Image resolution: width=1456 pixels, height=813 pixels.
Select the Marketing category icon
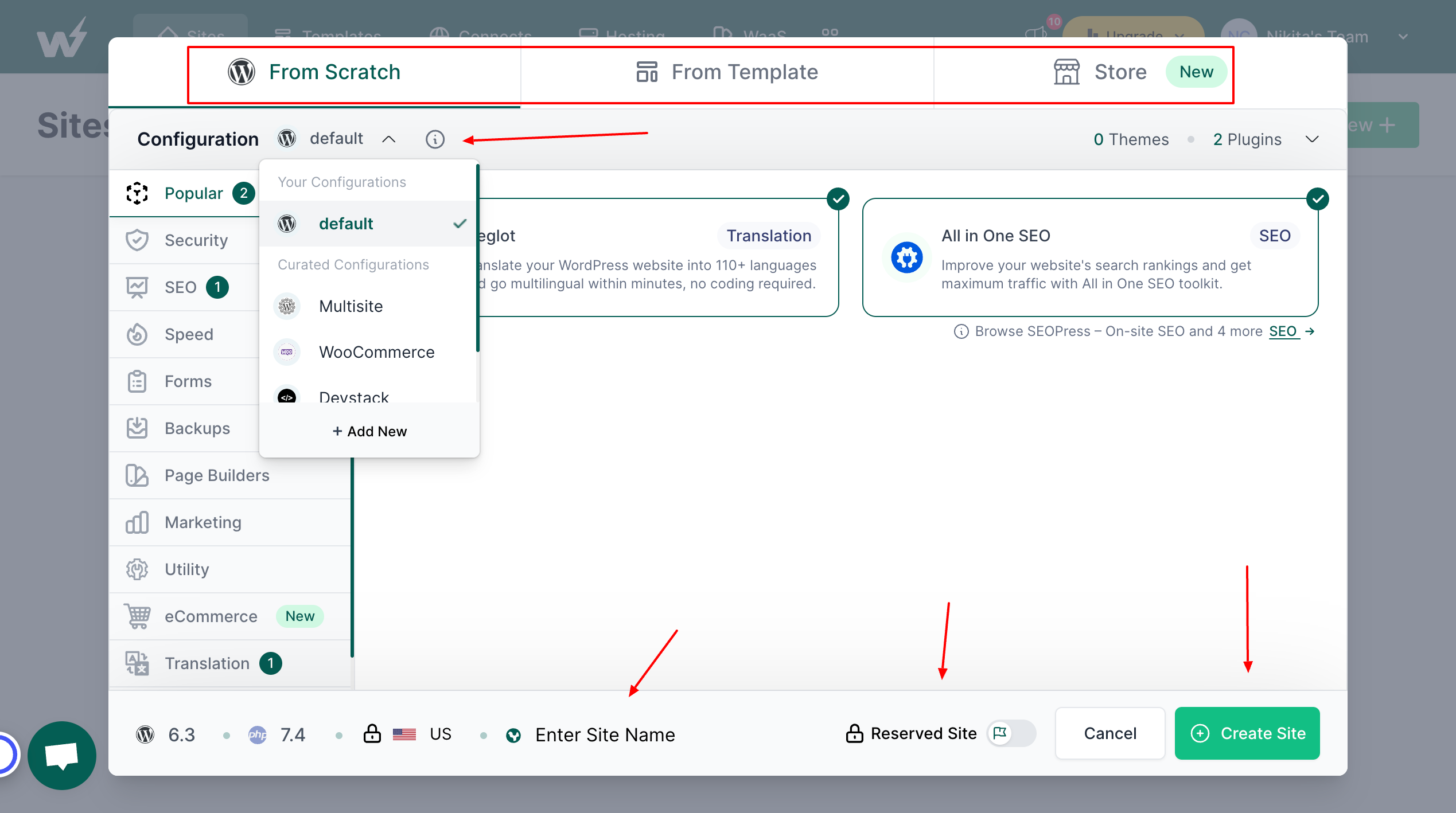pos(137,522)
